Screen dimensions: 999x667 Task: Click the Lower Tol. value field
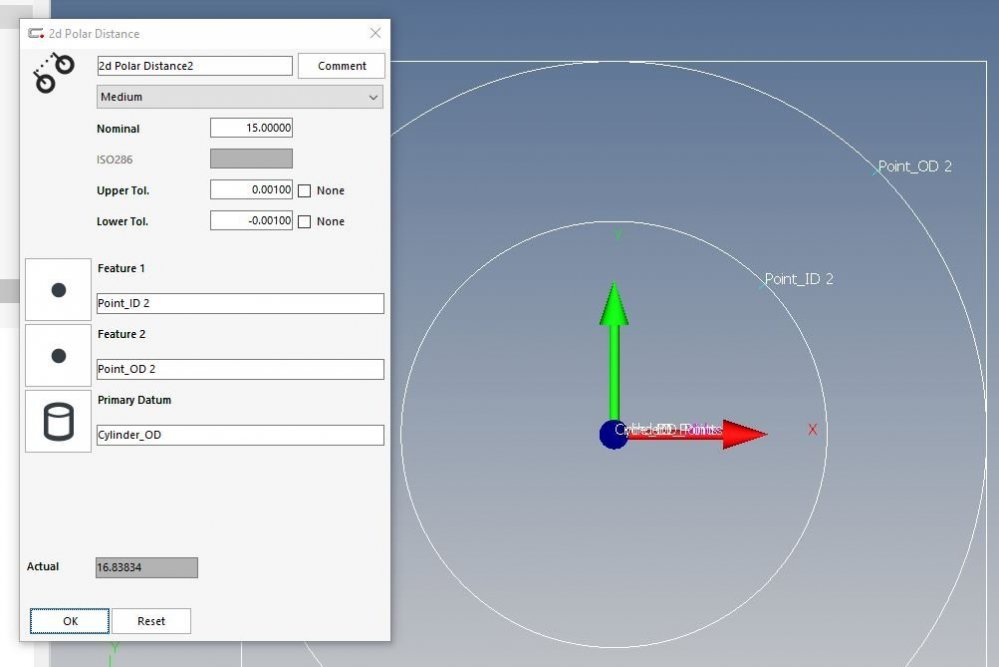(x=251, y=221)
